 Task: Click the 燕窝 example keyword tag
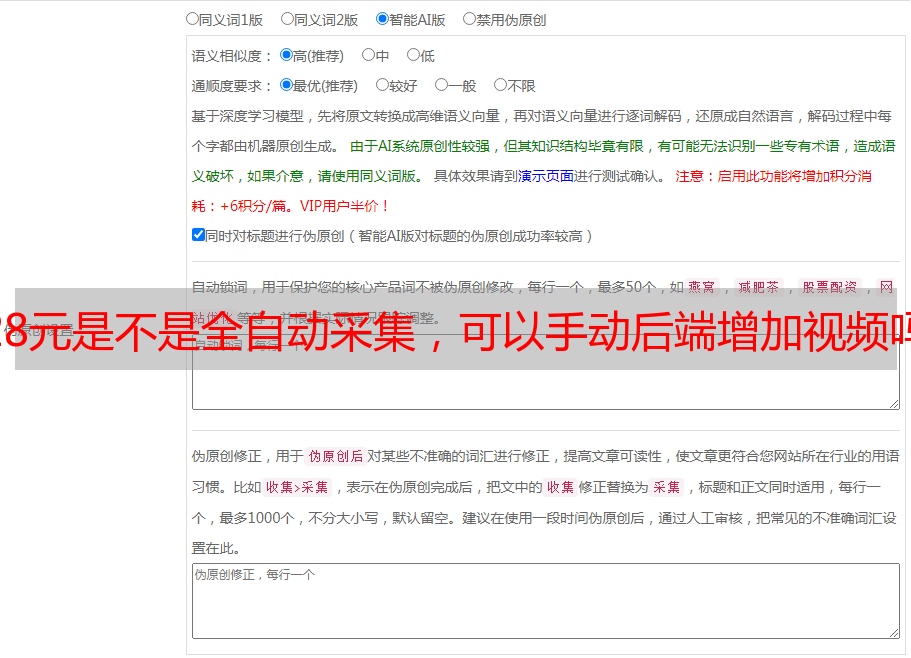pos(701,287)
